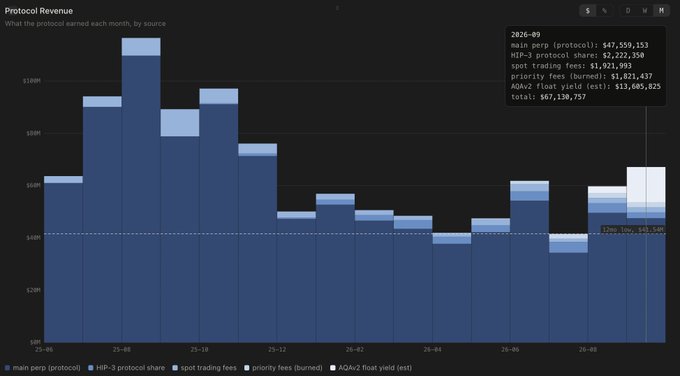The height and width of the screenshot is (376, 680).
Task: Click the '25-10' x-axis label
Action: pos(199,350)
